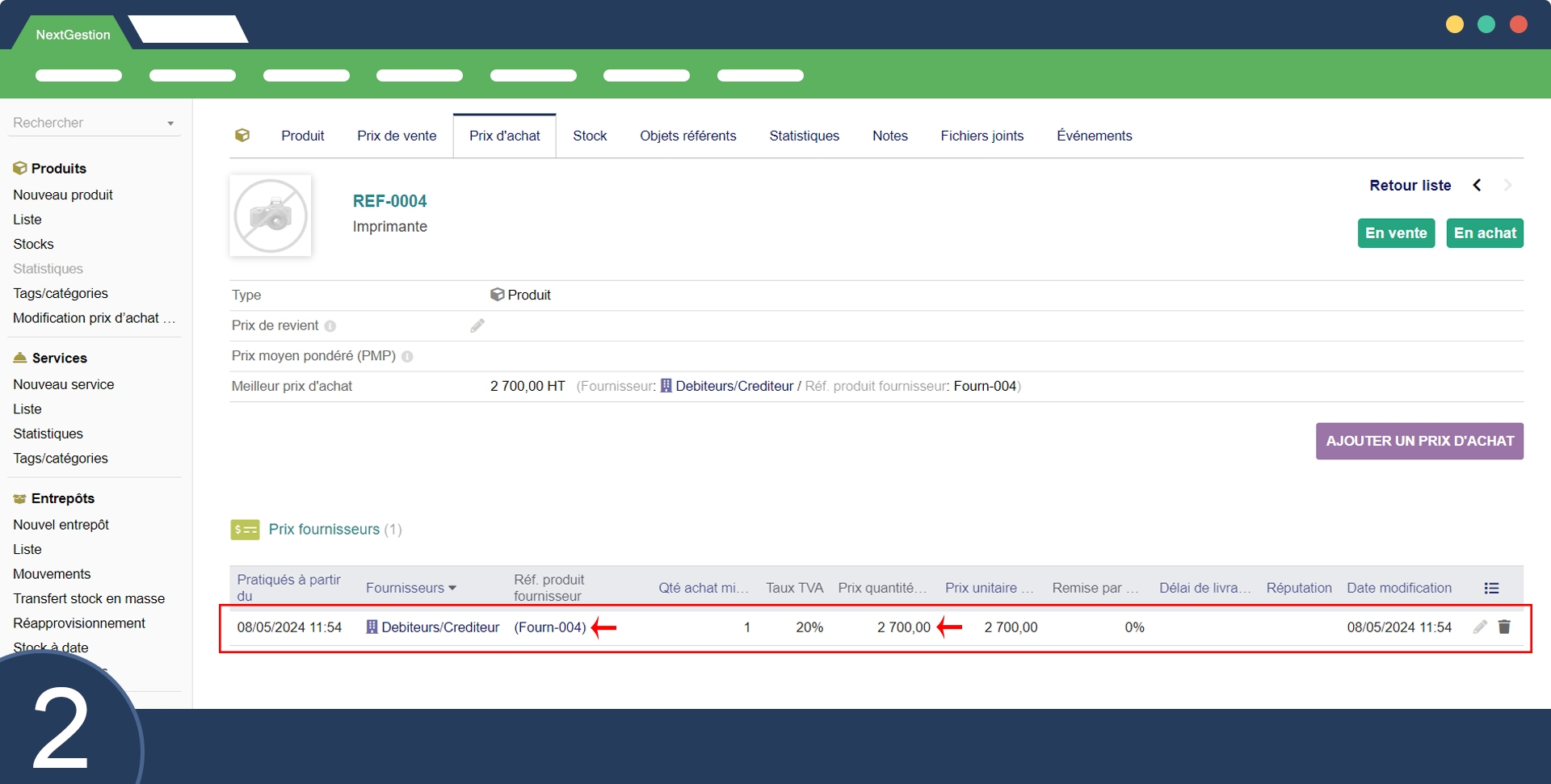Click the Ajouter un prix d'achat button

click(1419, 441)
